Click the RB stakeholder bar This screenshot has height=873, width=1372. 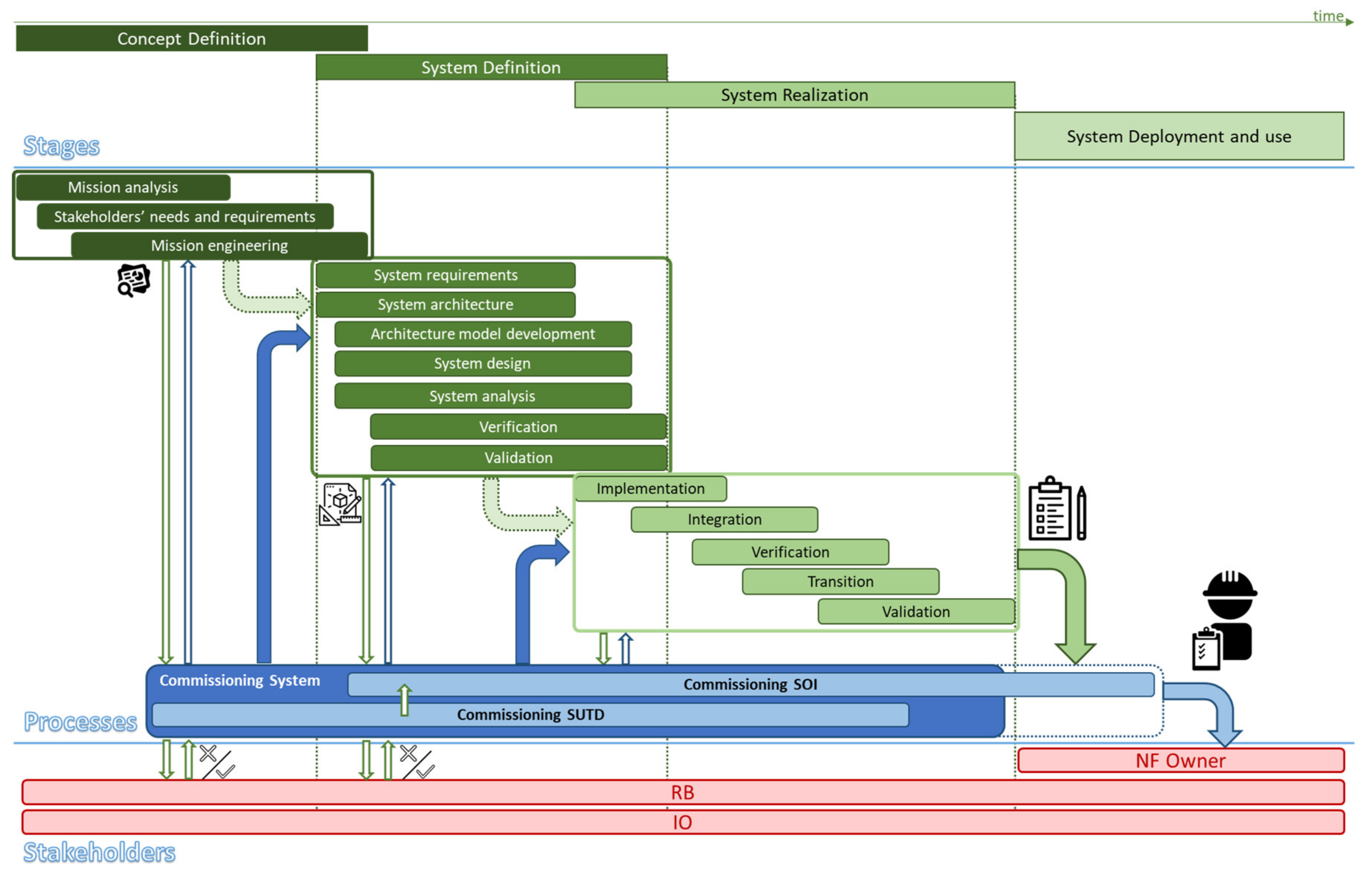682,793
